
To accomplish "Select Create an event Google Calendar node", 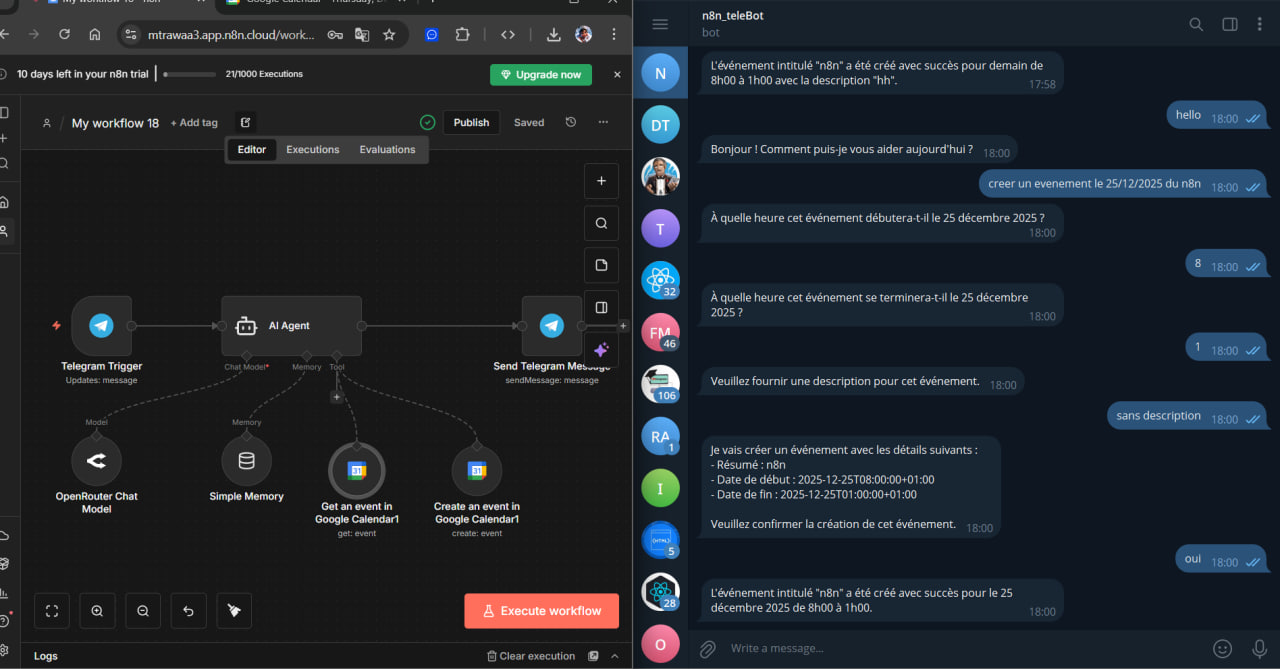I will (x=477, y=470).
